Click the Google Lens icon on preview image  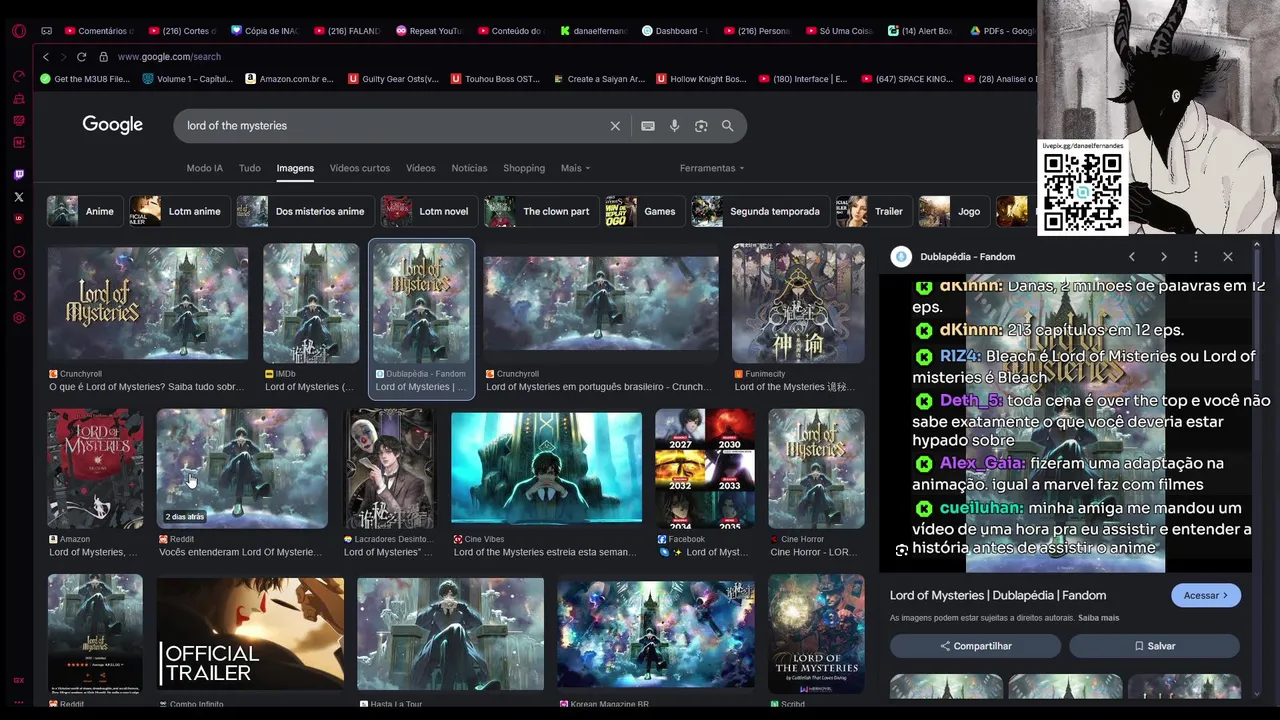tap(902, 550)
